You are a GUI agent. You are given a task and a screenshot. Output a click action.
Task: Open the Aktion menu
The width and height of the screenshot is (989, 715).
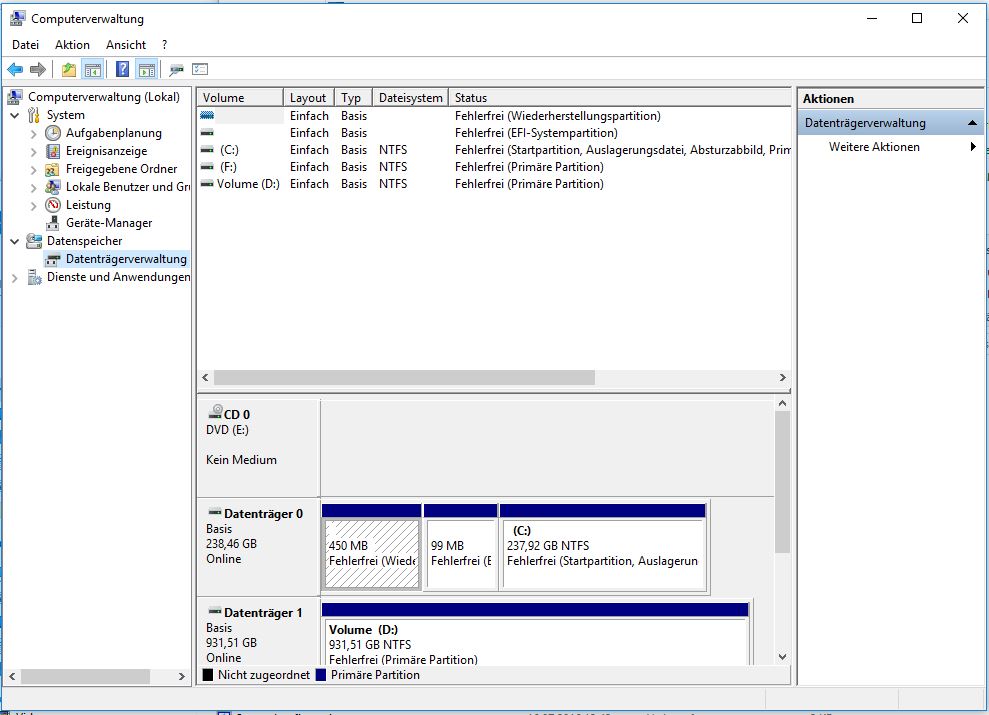click(x=72, y=45)
